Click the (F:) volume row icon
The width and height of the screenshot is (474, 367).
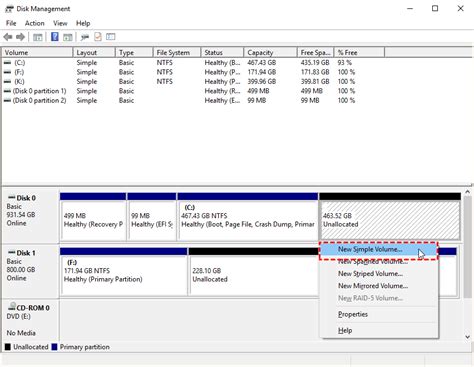point(8,72)
